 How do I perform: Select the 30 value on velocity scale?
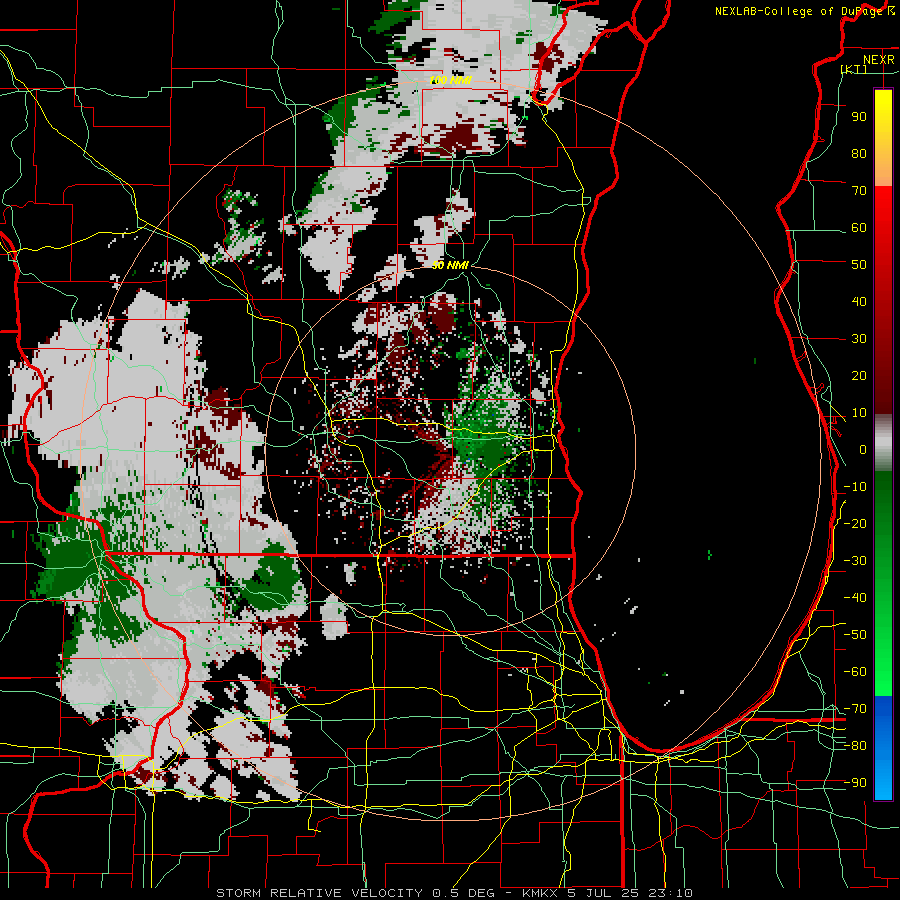859,339
